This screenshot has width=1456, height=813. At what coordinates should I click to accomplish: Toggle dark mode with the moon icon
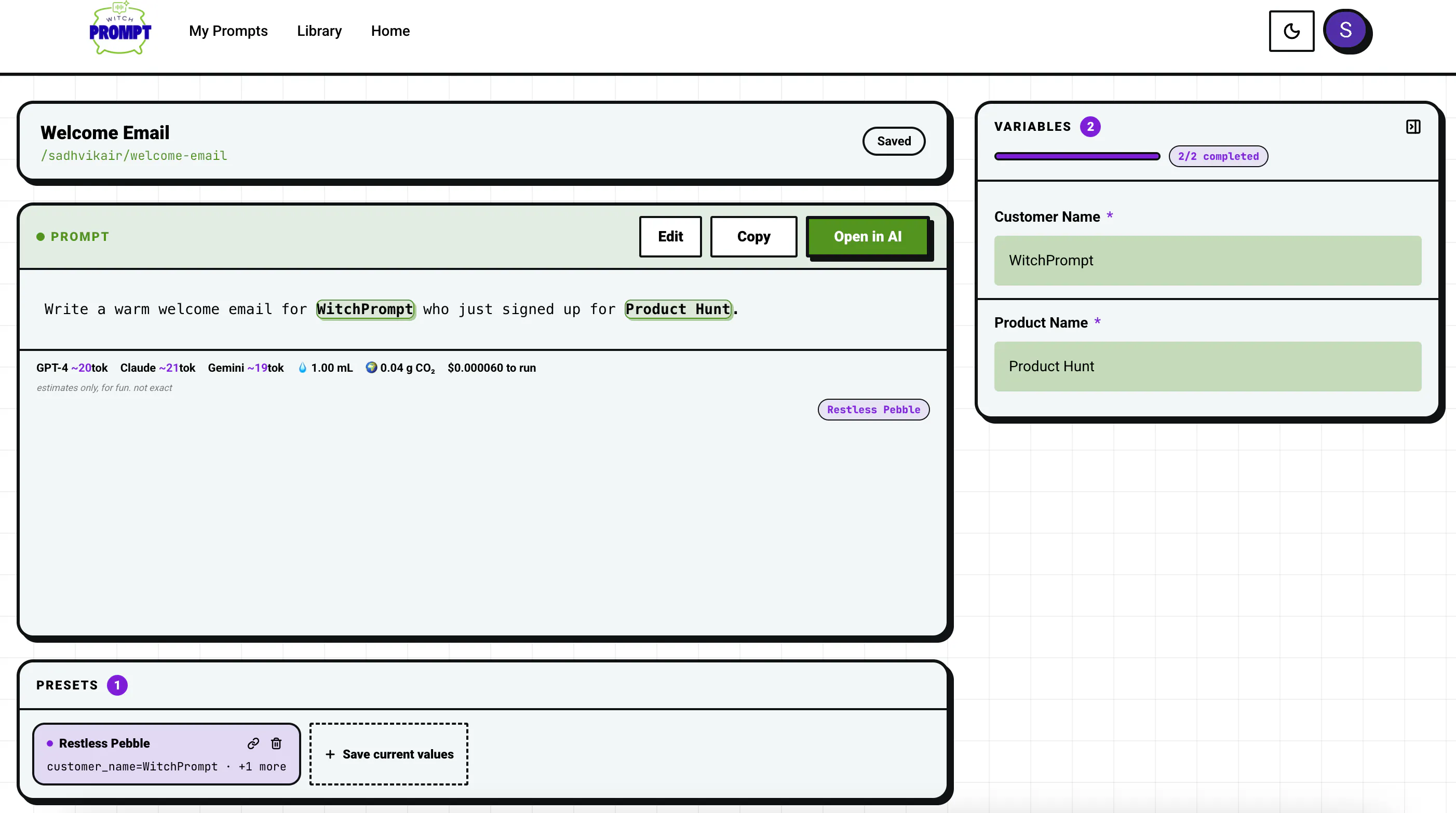click(1291, 31)
